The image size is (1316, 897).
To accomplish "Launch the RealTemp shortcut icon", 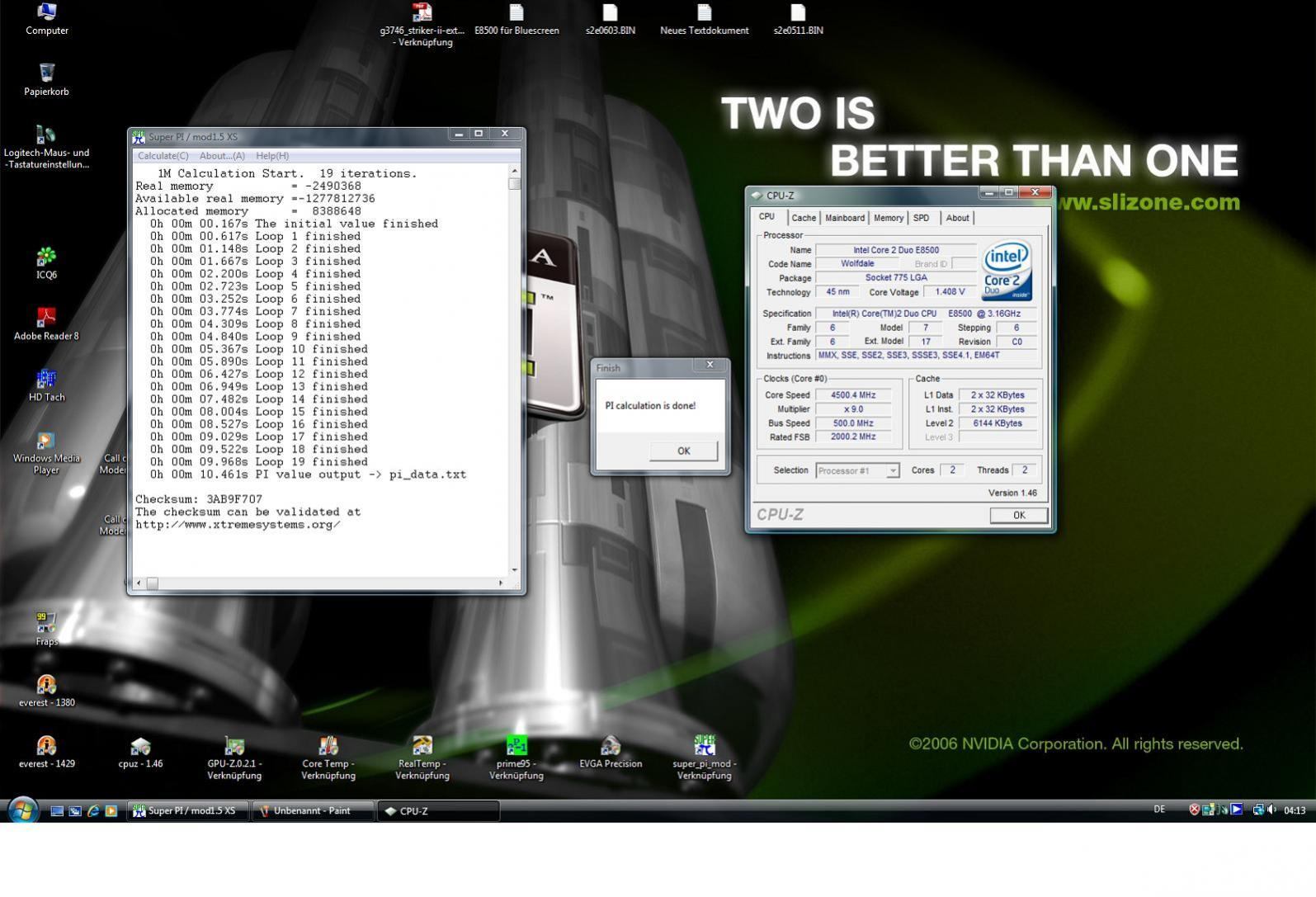I will tap(422, 758).
